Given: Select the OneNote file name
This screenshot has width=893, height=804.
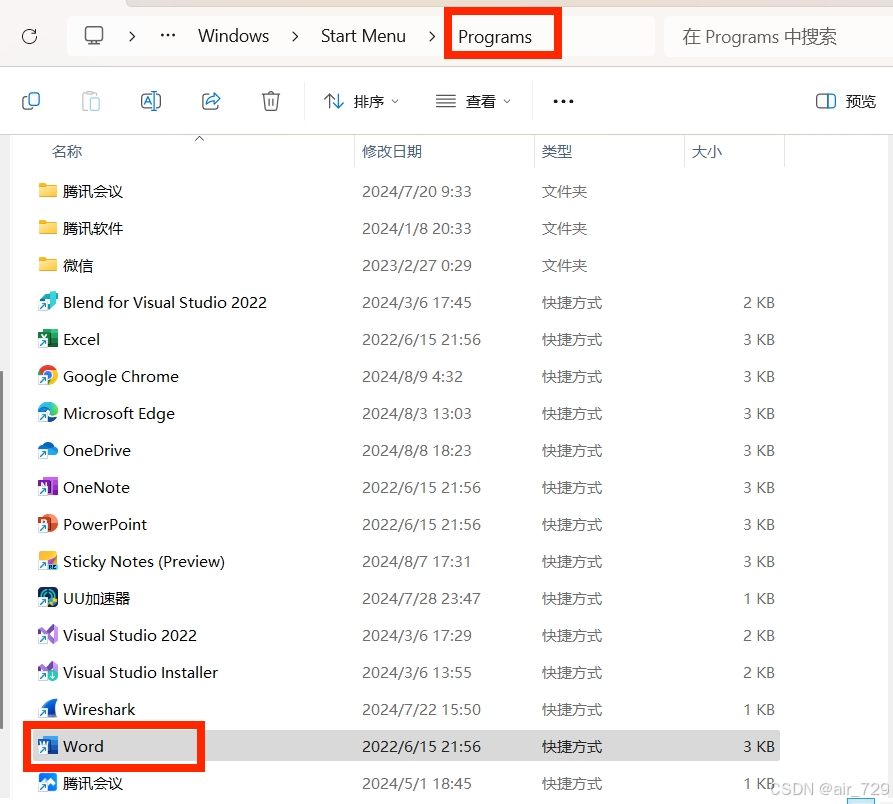Looking at the screenshot, I should [x=96, y=487].
